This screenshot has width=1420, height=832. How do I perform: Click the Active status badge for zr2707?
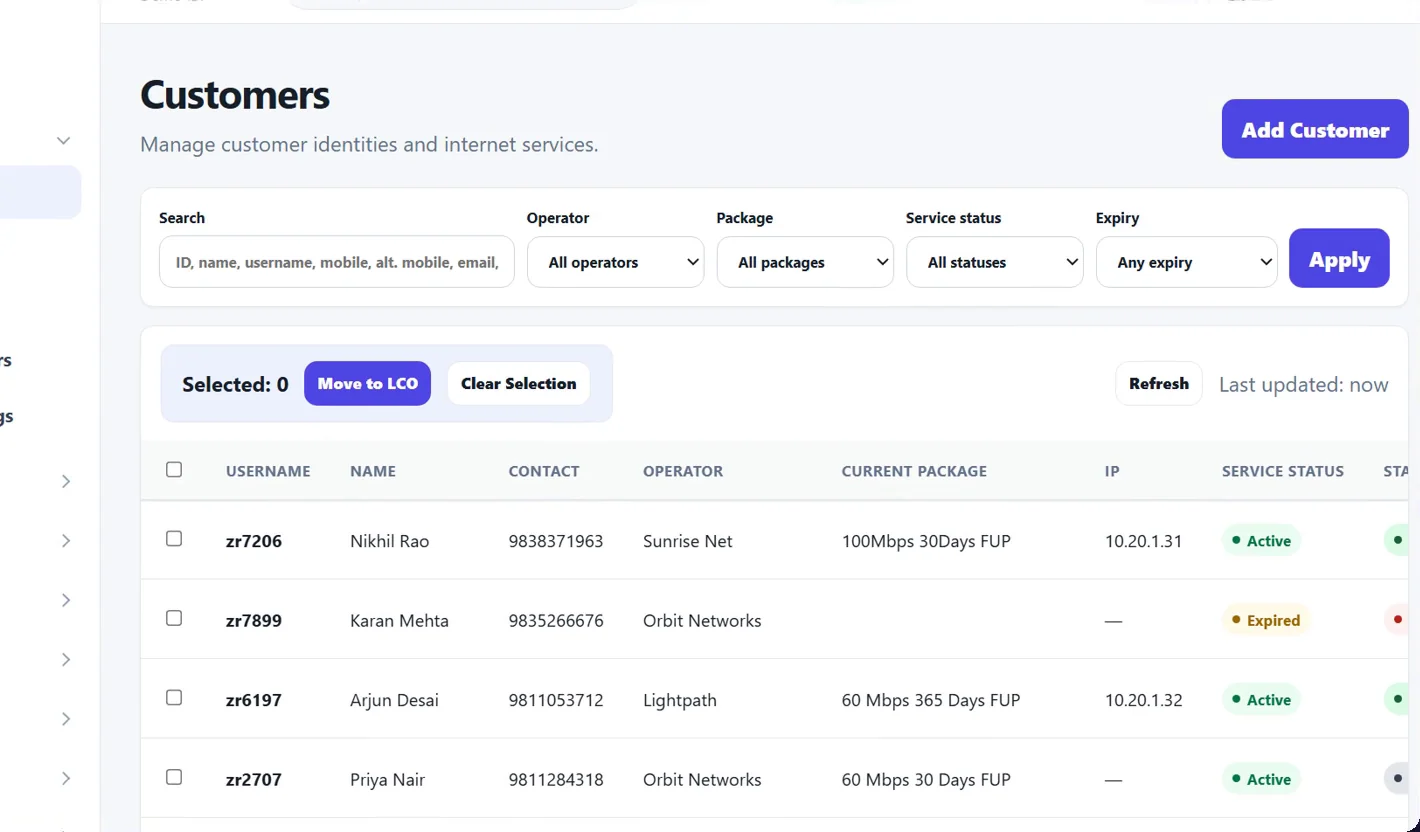tap(1261, 780)
